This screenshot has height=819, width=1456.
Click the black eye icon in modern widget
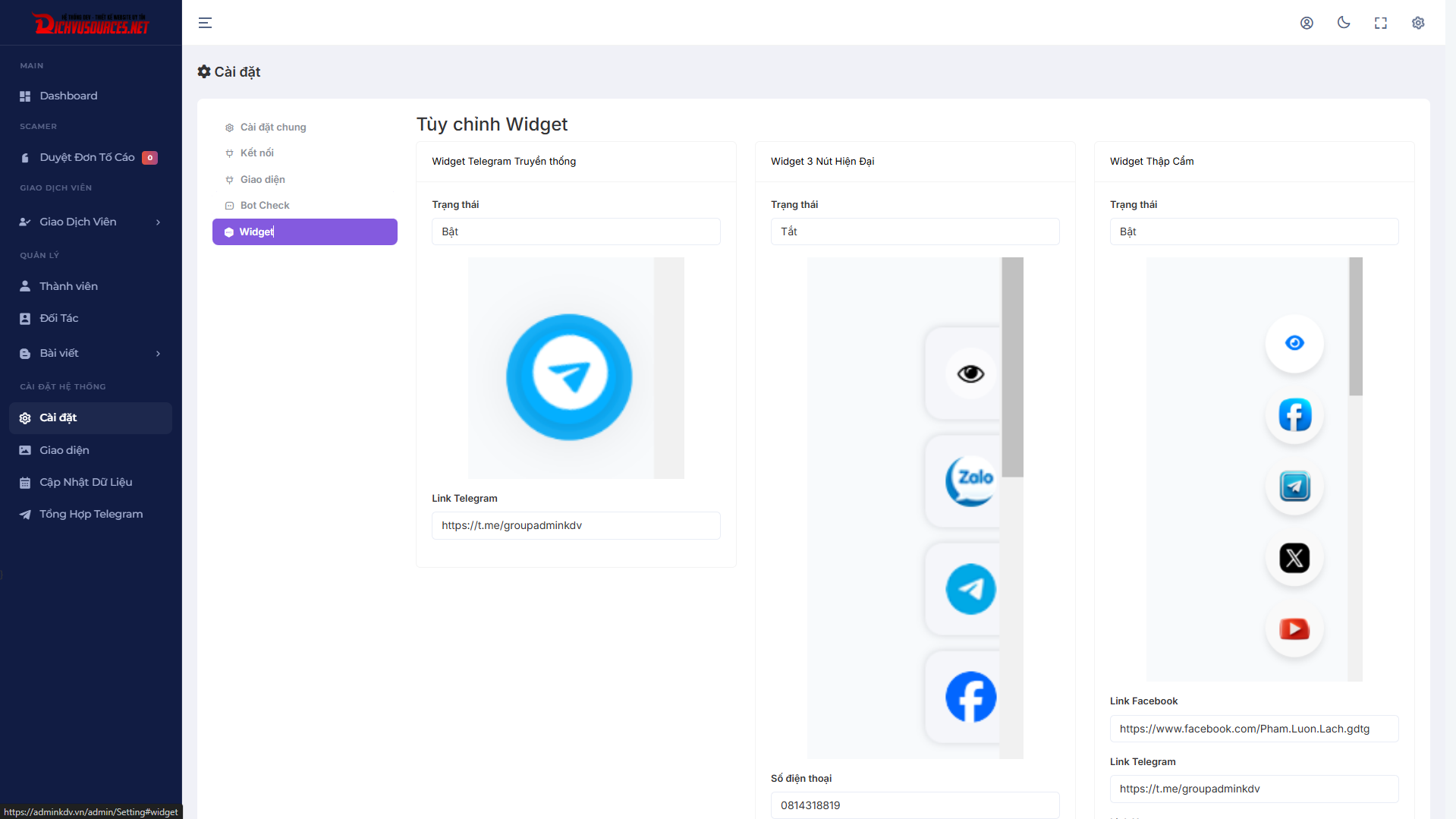(970, 373)
